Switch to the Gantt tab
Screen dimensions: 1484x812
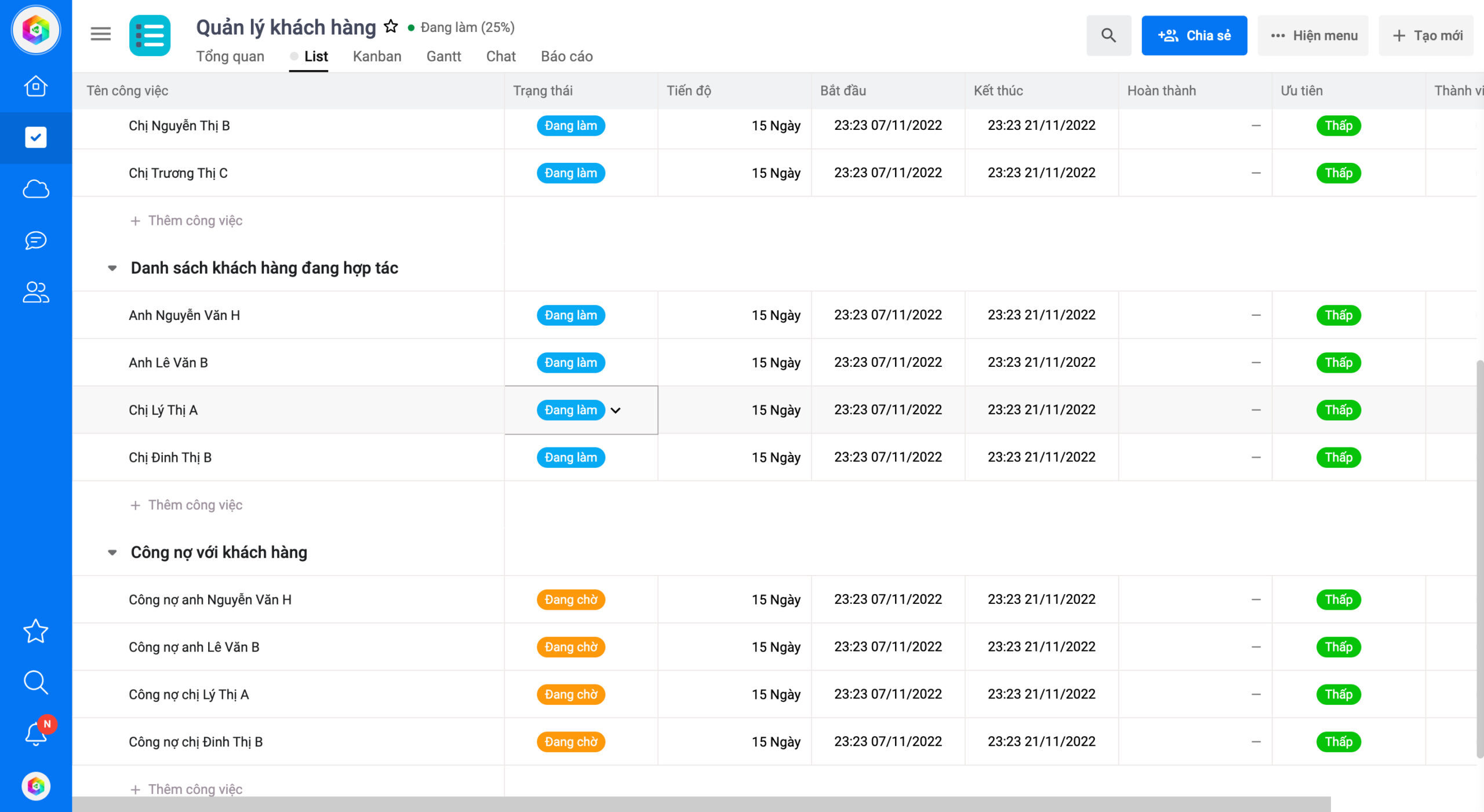(444, 56)
